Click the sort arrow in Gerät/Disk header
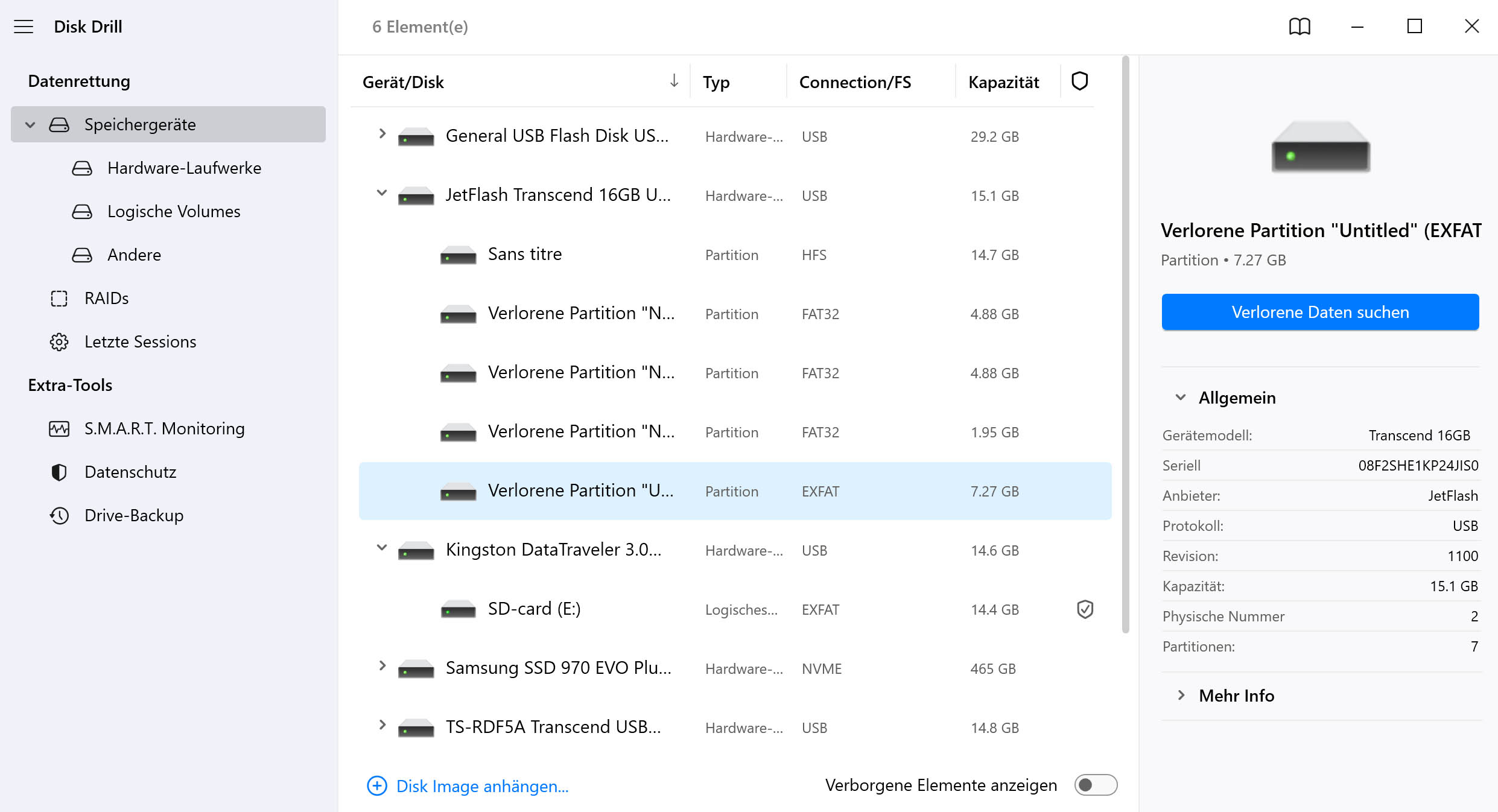Viewport: 1498px width, 812px height. point(674,81)
